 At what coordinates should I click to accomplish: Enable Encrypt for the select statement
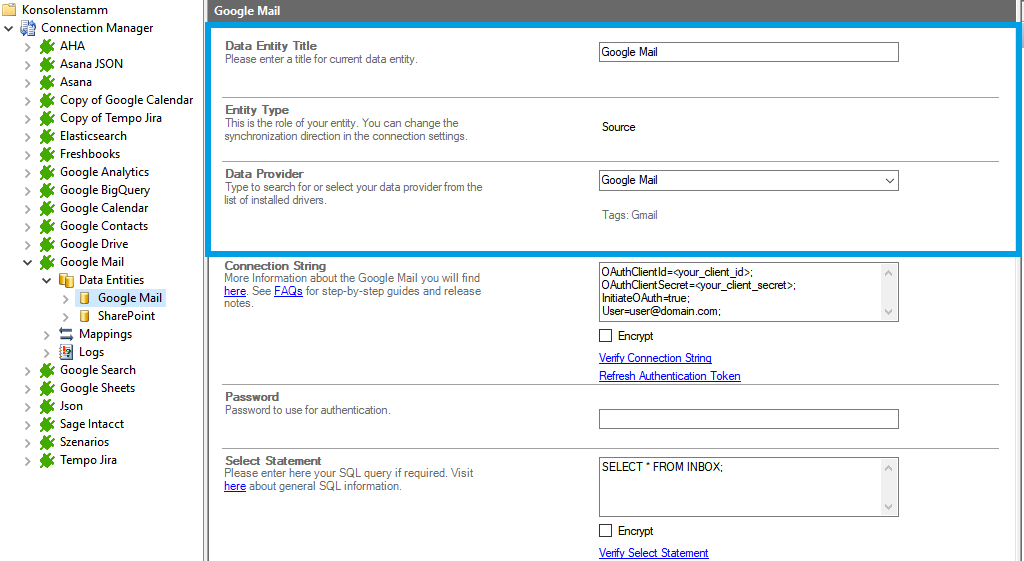click(605, 531)
